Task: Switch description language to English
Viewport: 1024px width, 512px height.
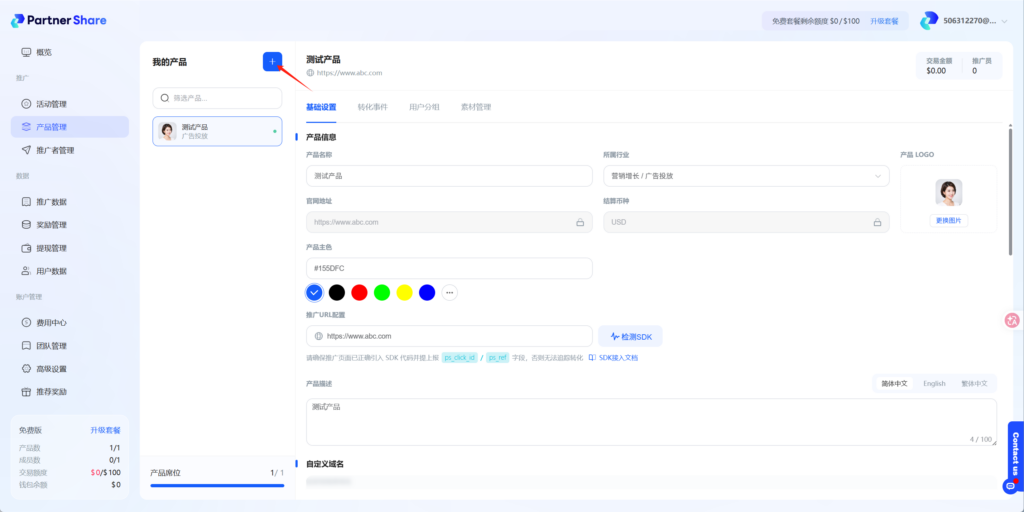Action: [934, 383]
